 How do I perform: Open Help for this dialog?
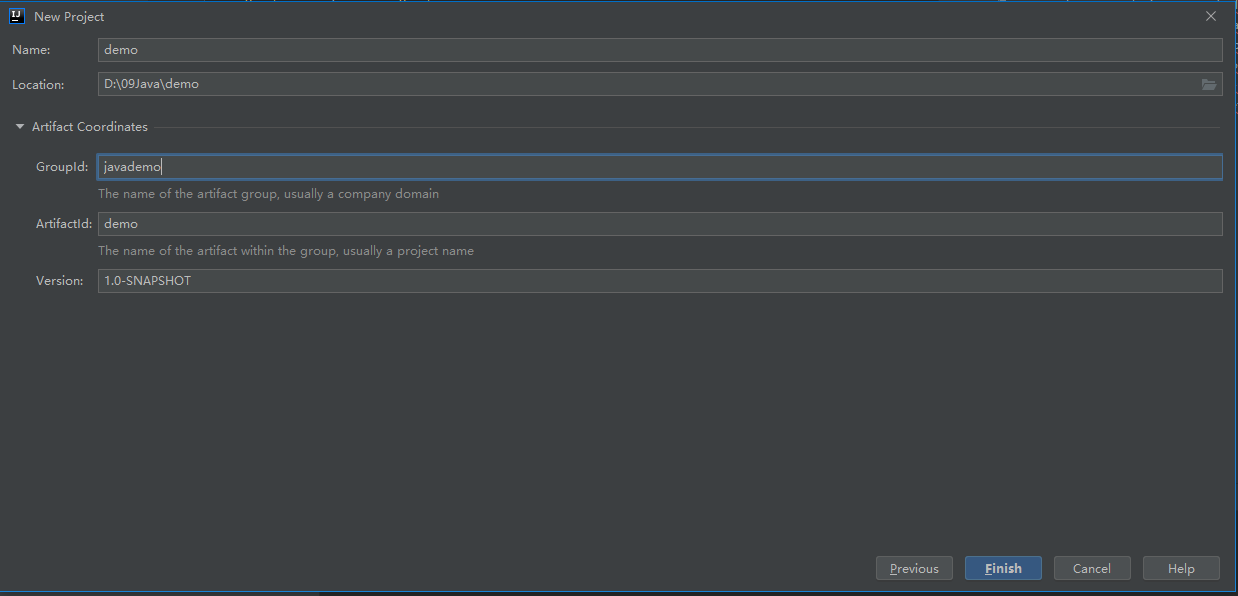1181,568
